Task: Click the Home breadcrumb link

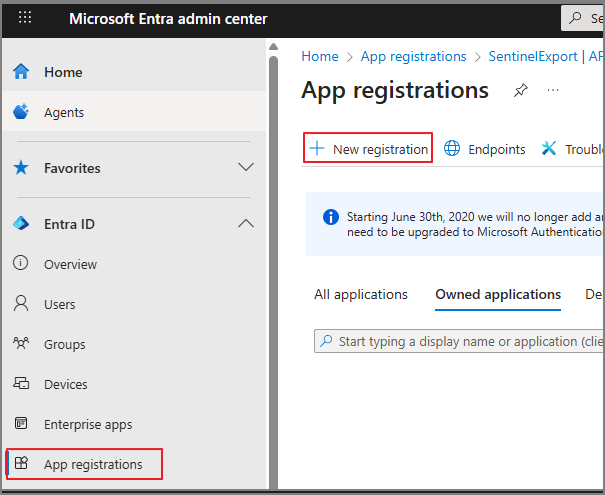Action: [x=320, y=56]
